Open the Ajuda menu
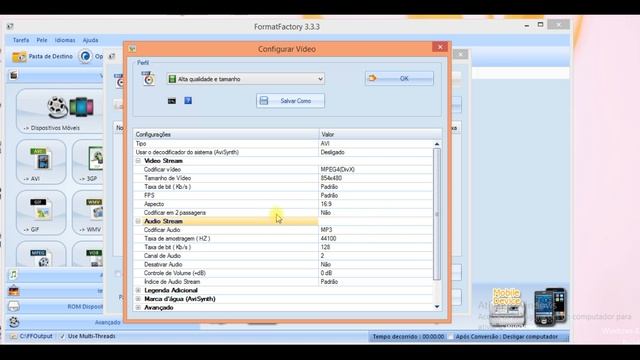 [x=90, y=40]
